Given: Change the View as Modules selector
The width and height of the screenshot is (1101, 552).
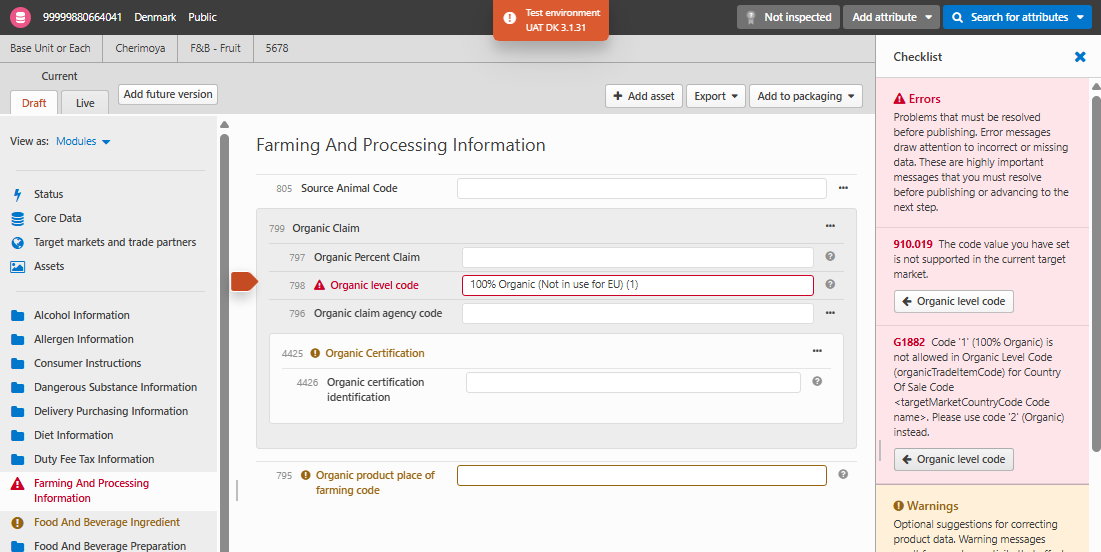Looking at the screenshot, I should pyautogui.click(x=83, y=142).
